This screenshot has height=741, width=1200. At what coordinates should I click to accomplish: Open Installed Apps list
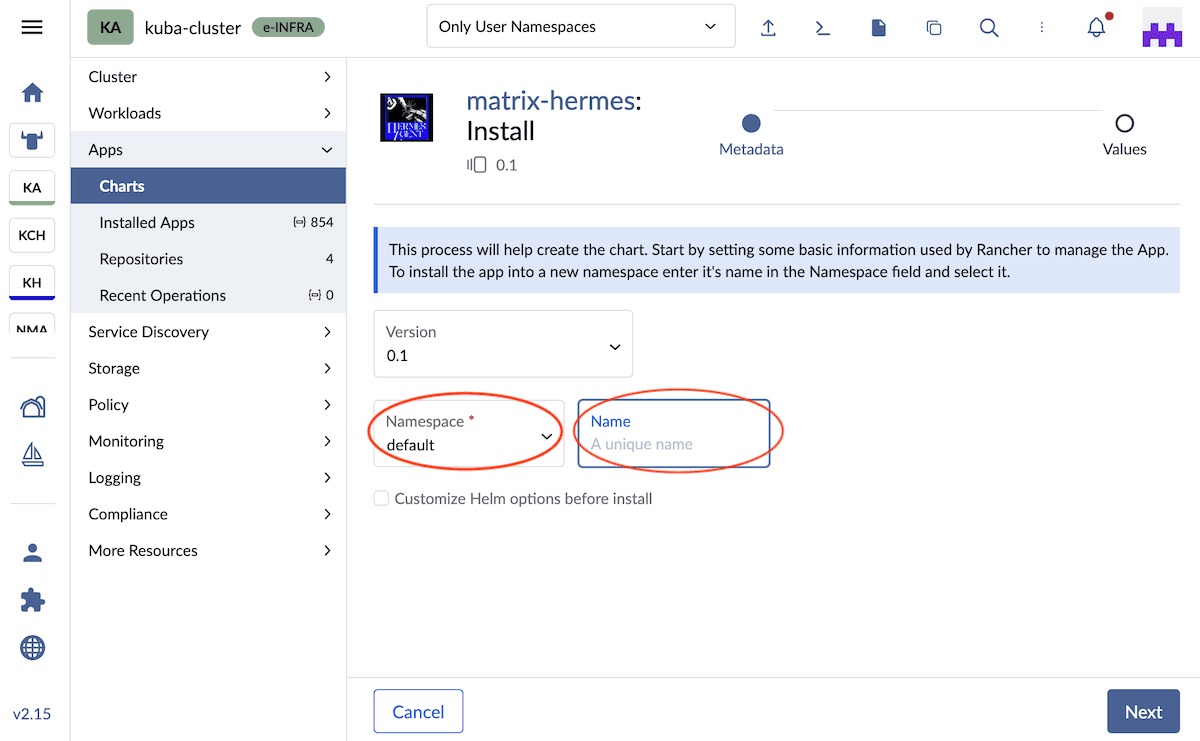click(x=209, y=223)
